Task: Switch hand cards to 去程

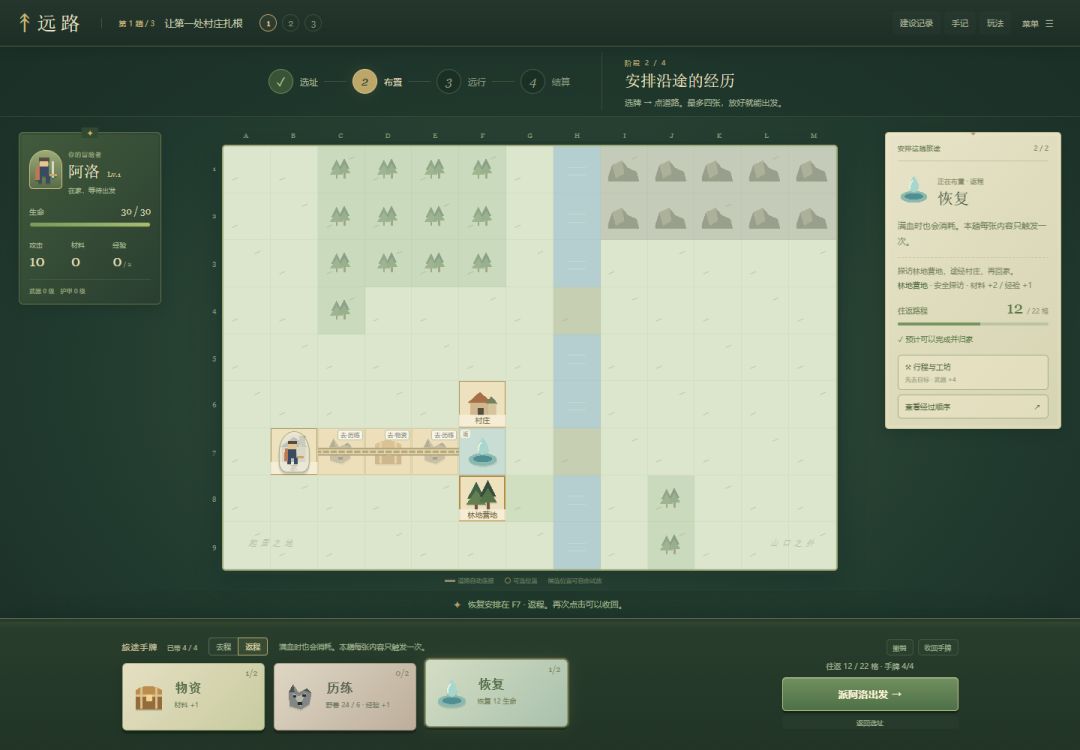Action: click(223, 647)
